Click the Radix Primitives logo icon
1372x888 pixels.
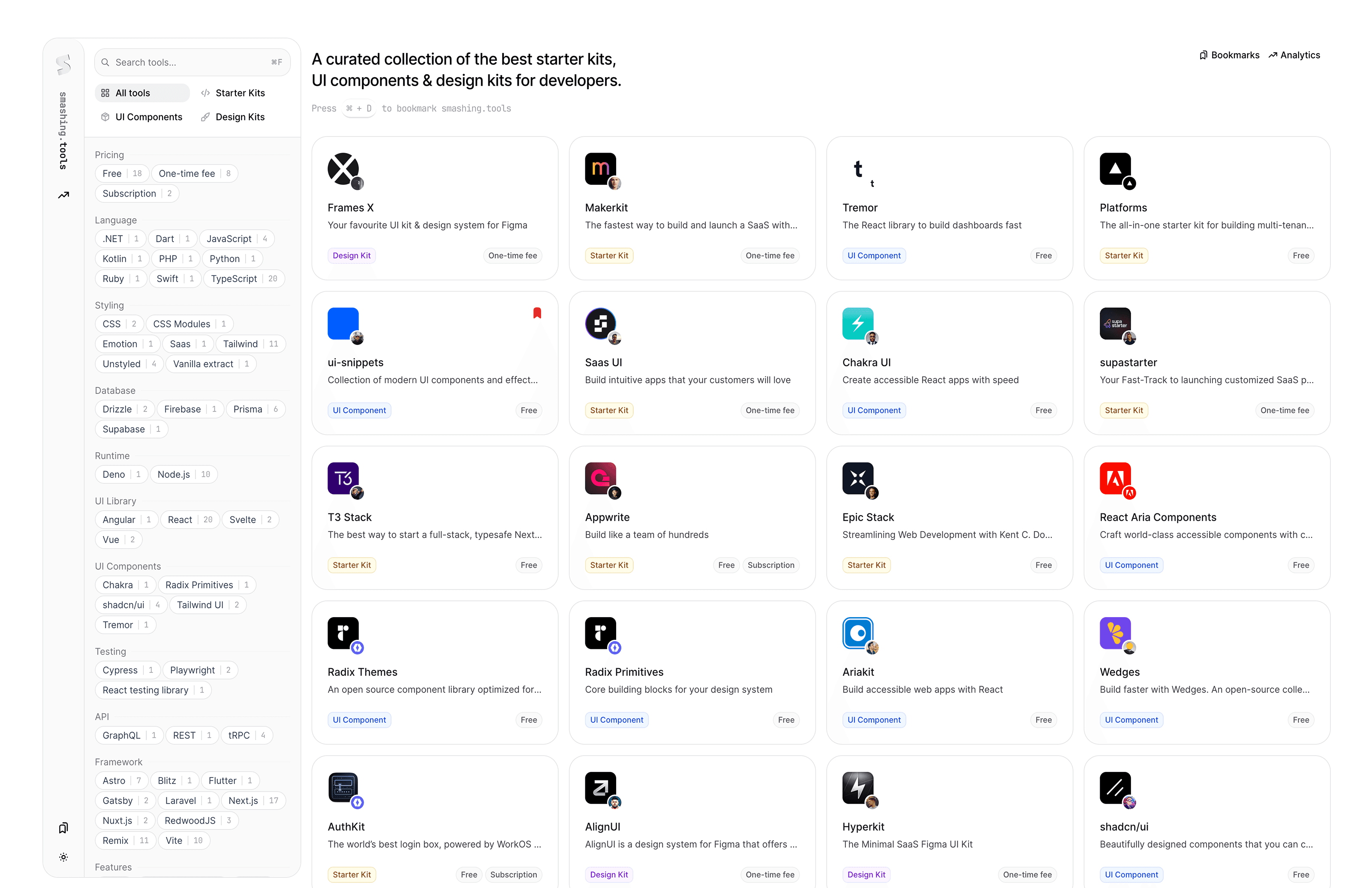pos(600,633)
